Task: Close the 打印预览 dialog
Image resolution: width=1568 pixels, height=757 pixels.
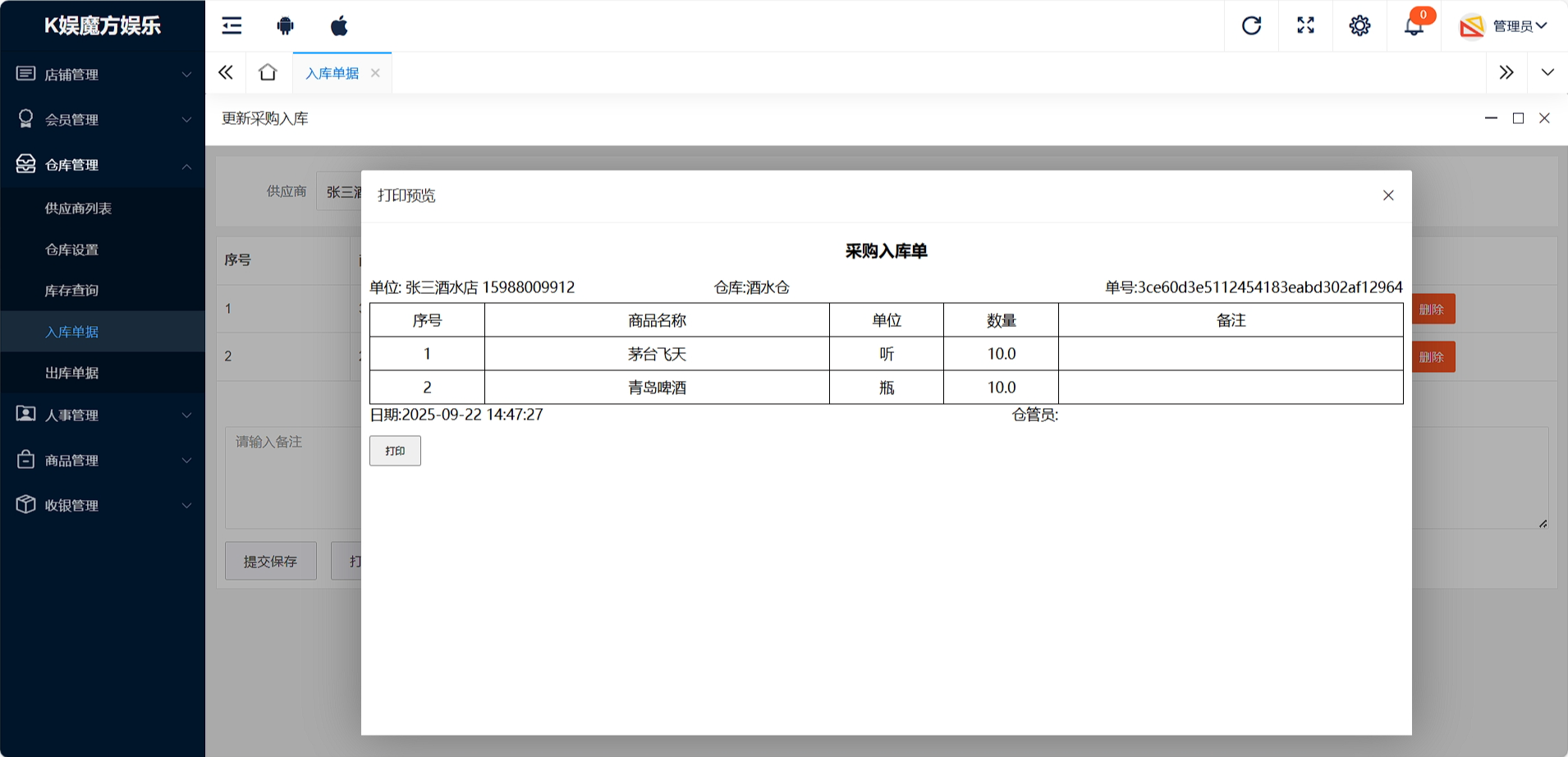Action: (1388, 195)
